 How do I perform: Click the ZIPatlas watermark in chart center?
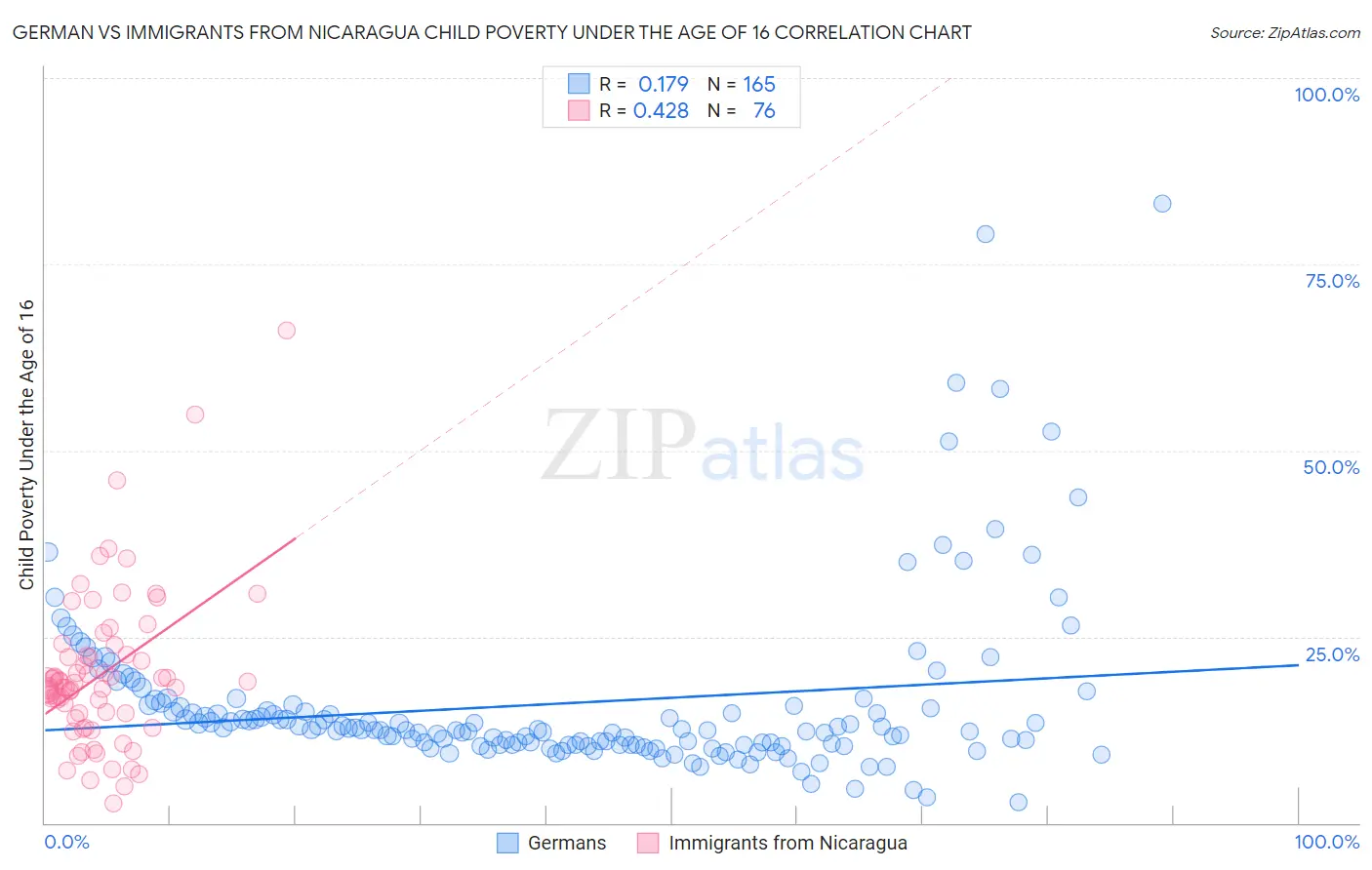coord(703,446)
